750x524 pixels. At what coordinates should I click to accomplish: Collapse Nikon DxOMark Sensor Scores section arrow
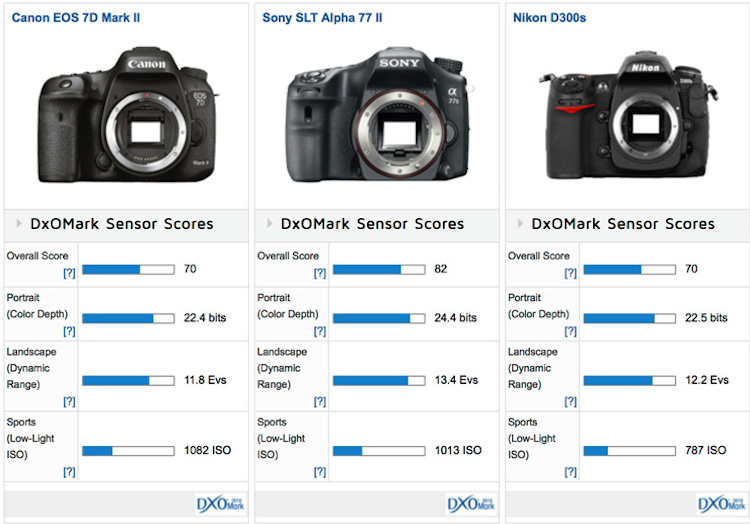pyautogui.click(x=521, y=224)
